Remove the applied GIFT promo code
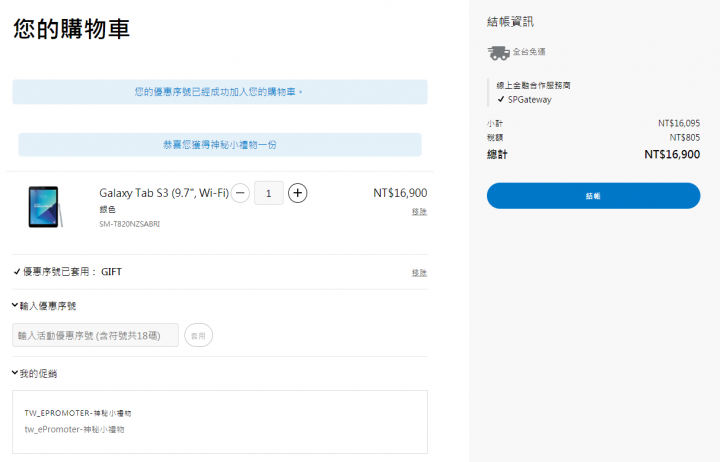This screenshot has height=462, width=720. pos(419,273)
